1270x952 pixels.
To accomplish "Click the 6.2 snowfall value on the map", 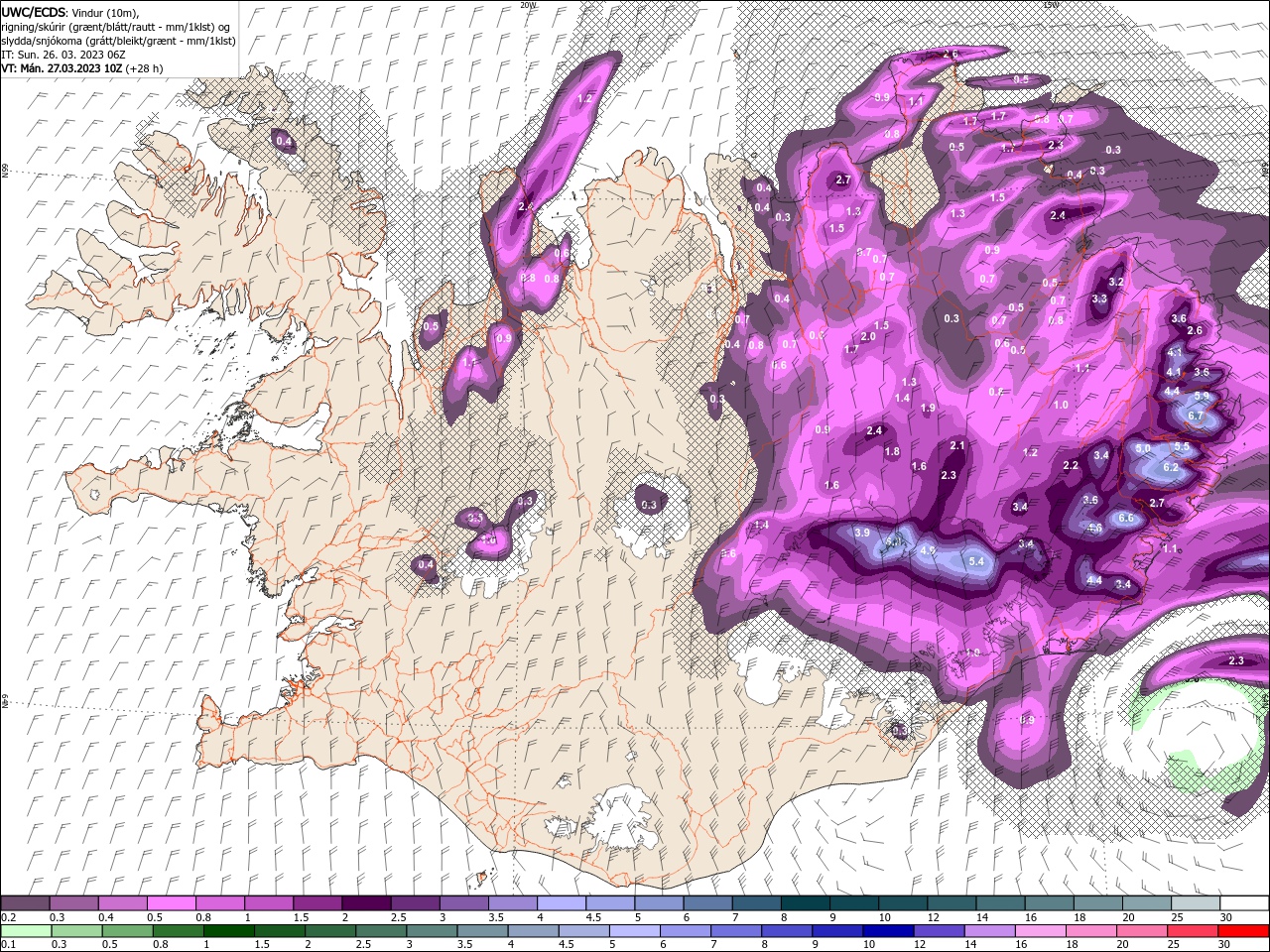I will pos(1170,467).
